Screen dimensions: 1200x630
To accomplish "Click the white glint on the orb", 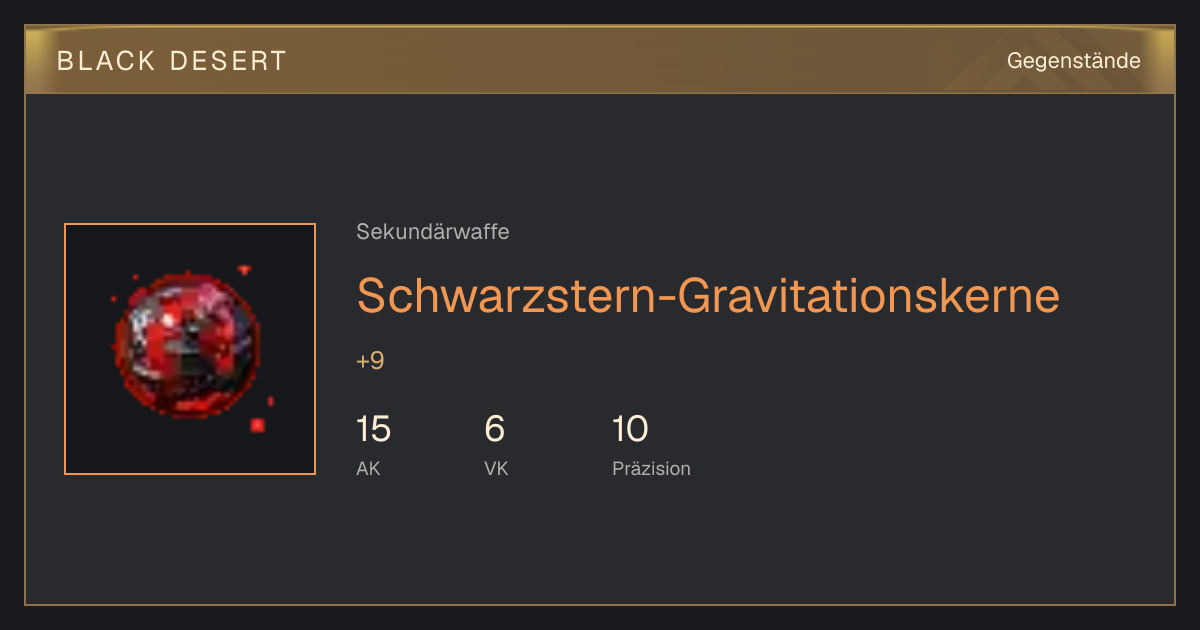I will pyautogui.click(x=171, y=319).
